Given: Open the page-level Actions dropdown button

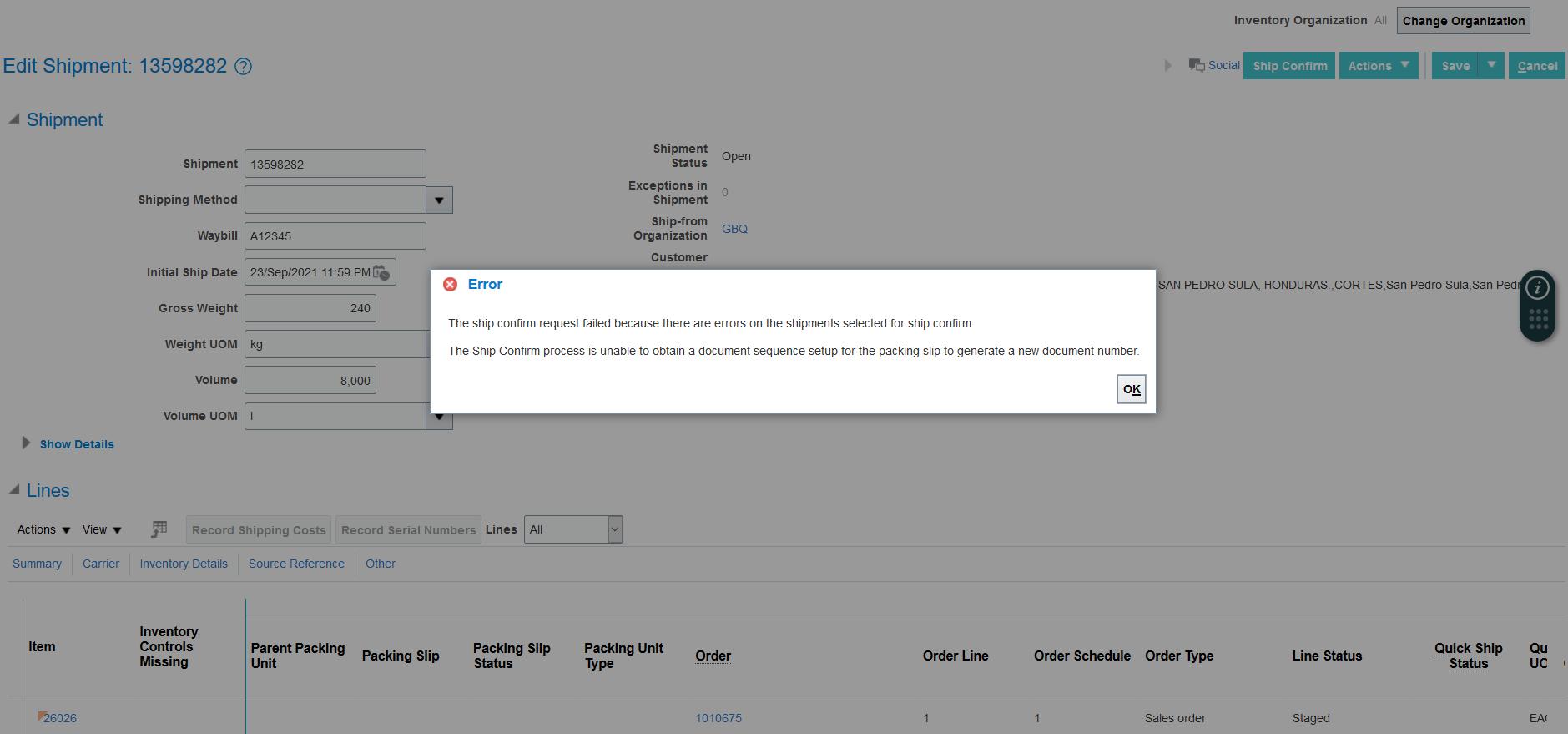Looking at the screenshot, I should pyautogui.click(x=1379, y=66).
